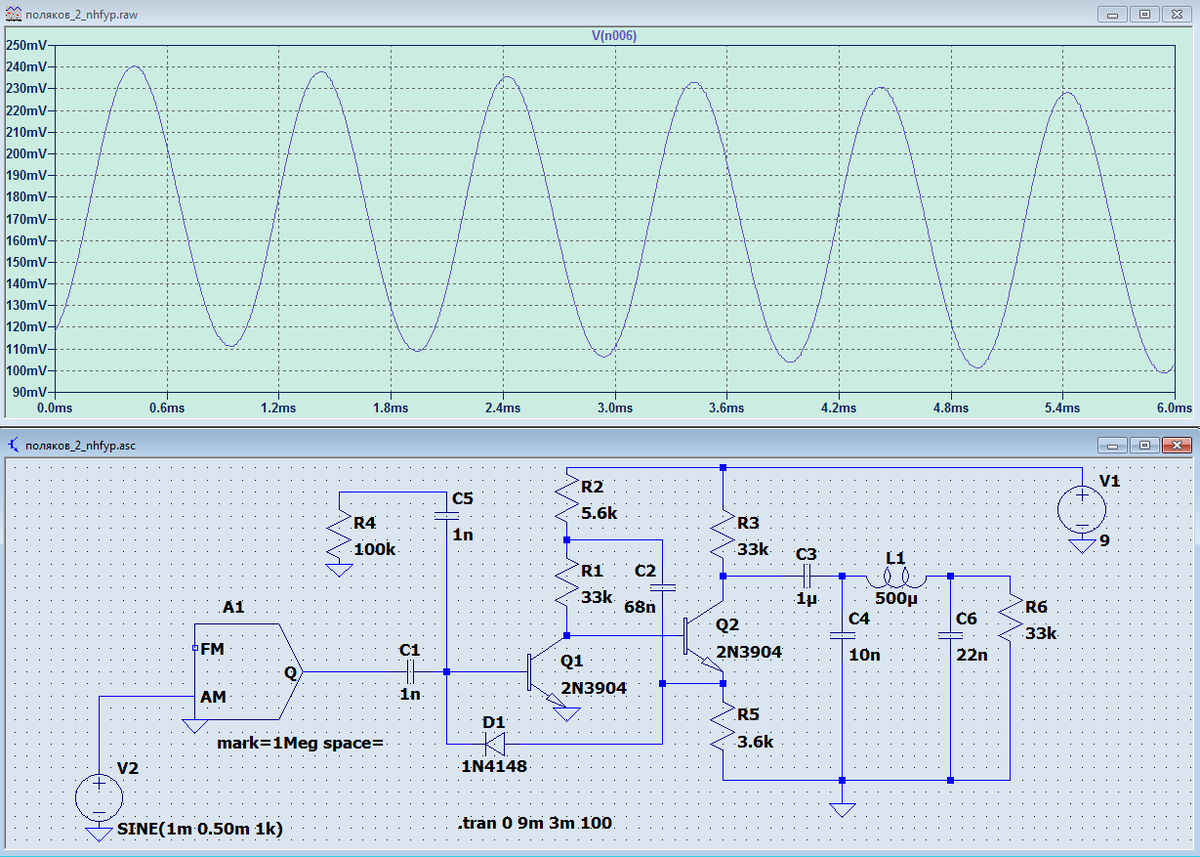This screenshot has height=857, width=1200.
Task: Select capacitor C5 symbol
Action: pos(446,516)
